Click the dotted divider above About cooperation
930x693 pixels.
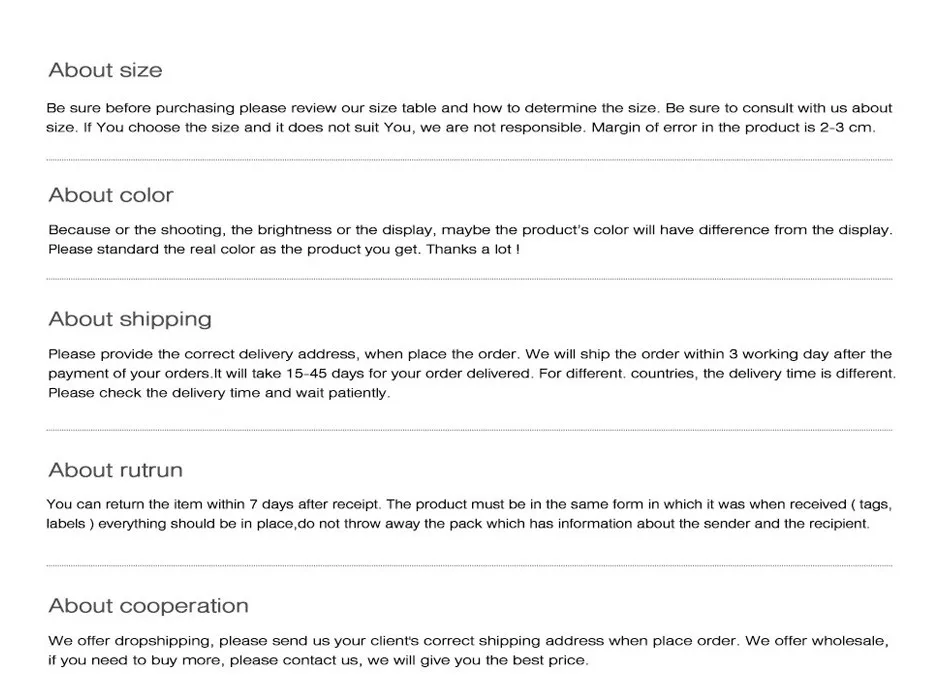pos(469,566)
